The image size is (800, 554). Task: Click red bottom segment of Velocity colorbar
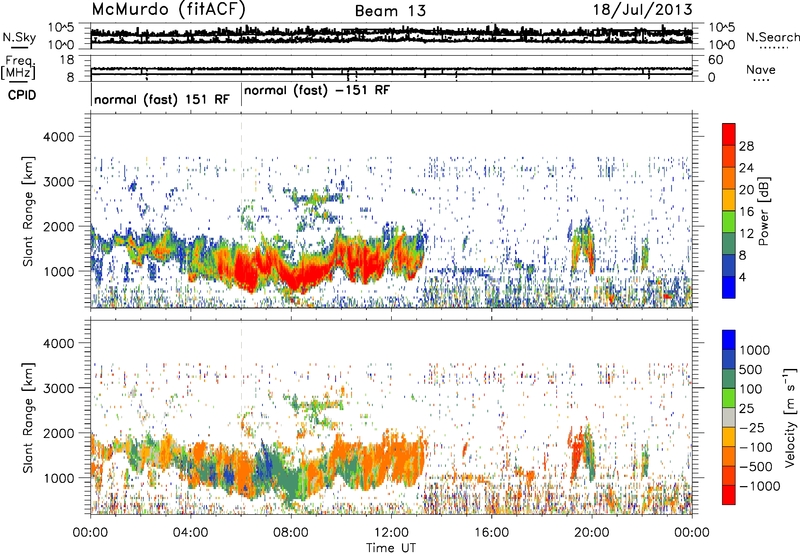pos(729,495)
